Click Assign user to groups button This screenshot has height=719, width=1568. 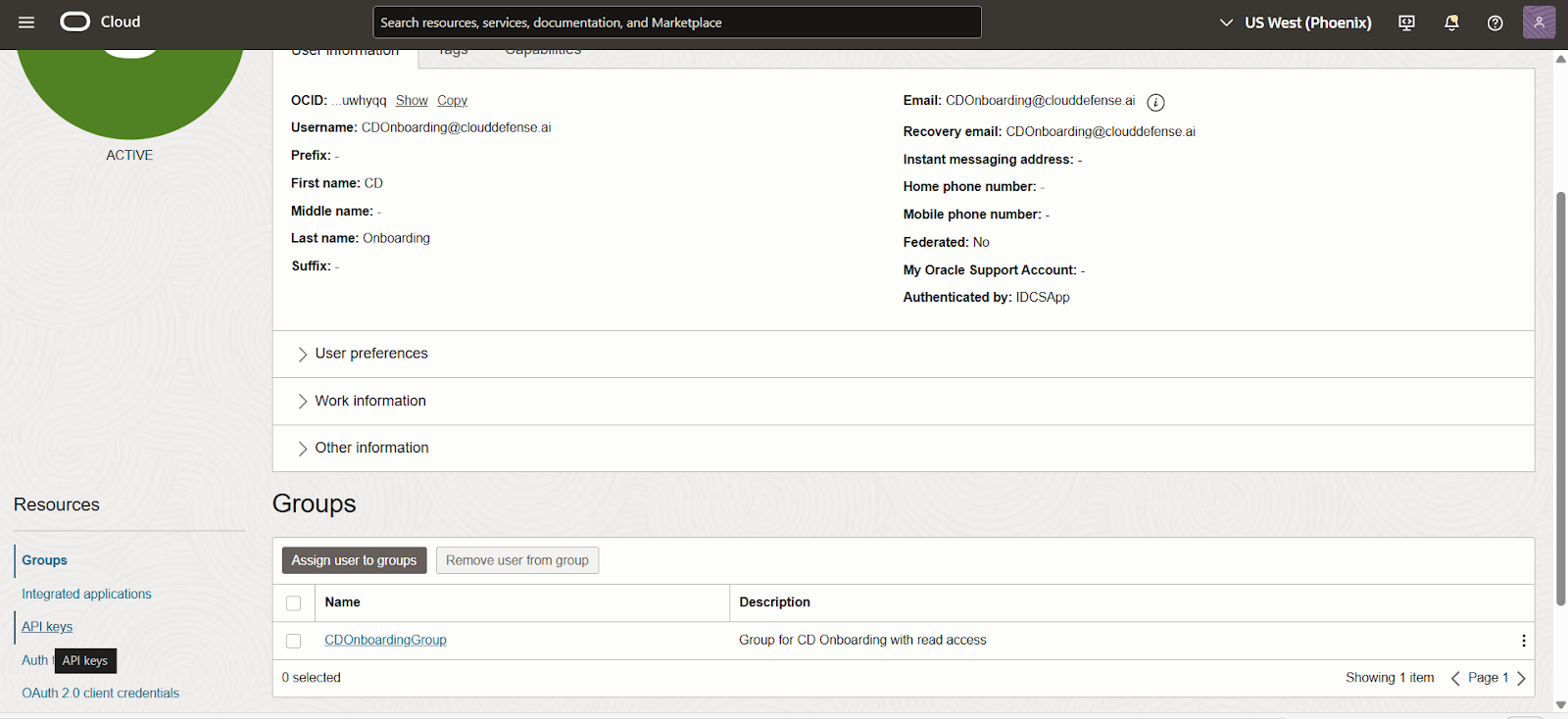coord(354,560)
